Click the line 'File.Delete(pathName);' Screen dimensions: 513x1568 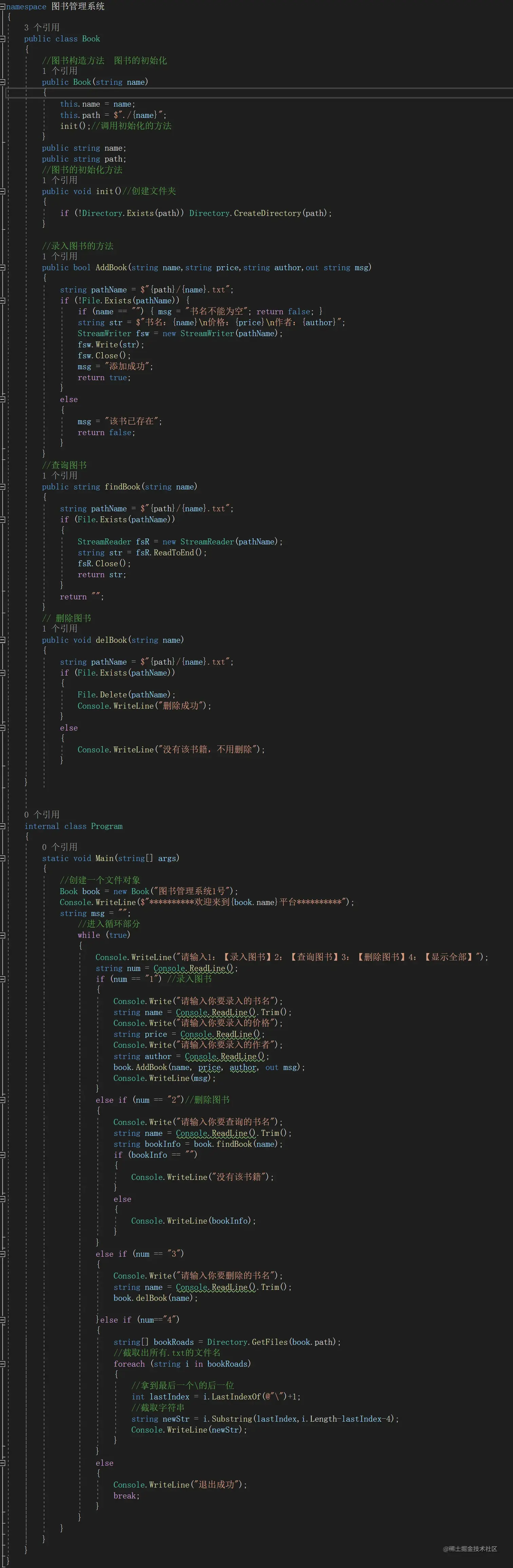[x=126, y=695]
